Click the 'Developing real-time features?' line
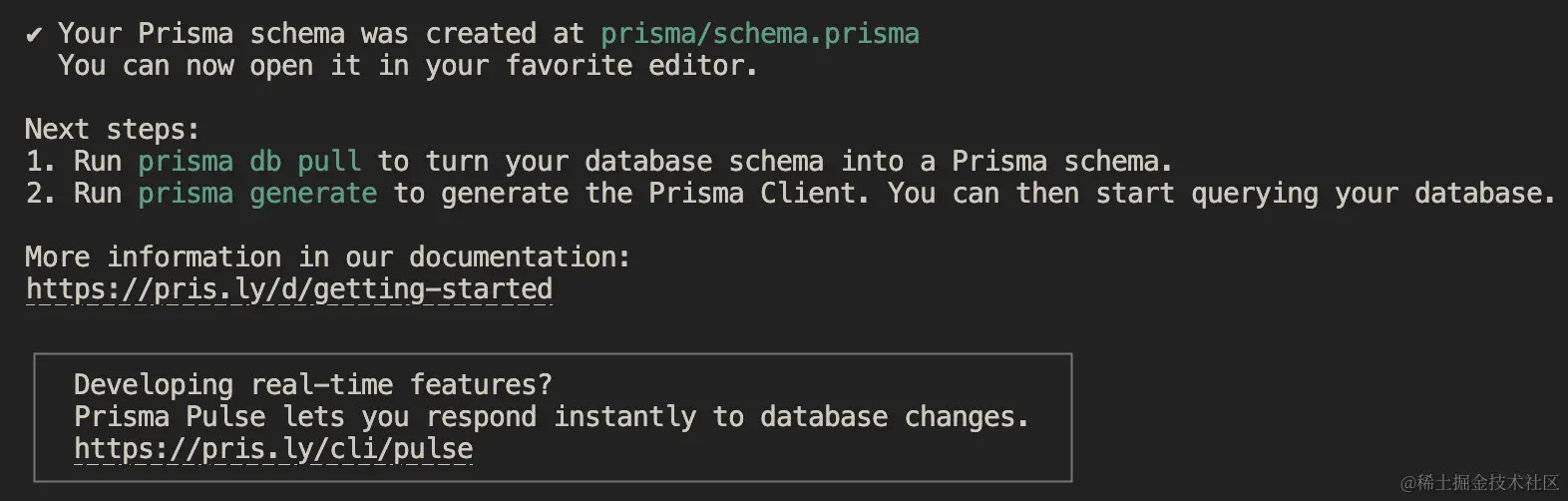Screen dimensions: 1568x501 tap(313, 385)
